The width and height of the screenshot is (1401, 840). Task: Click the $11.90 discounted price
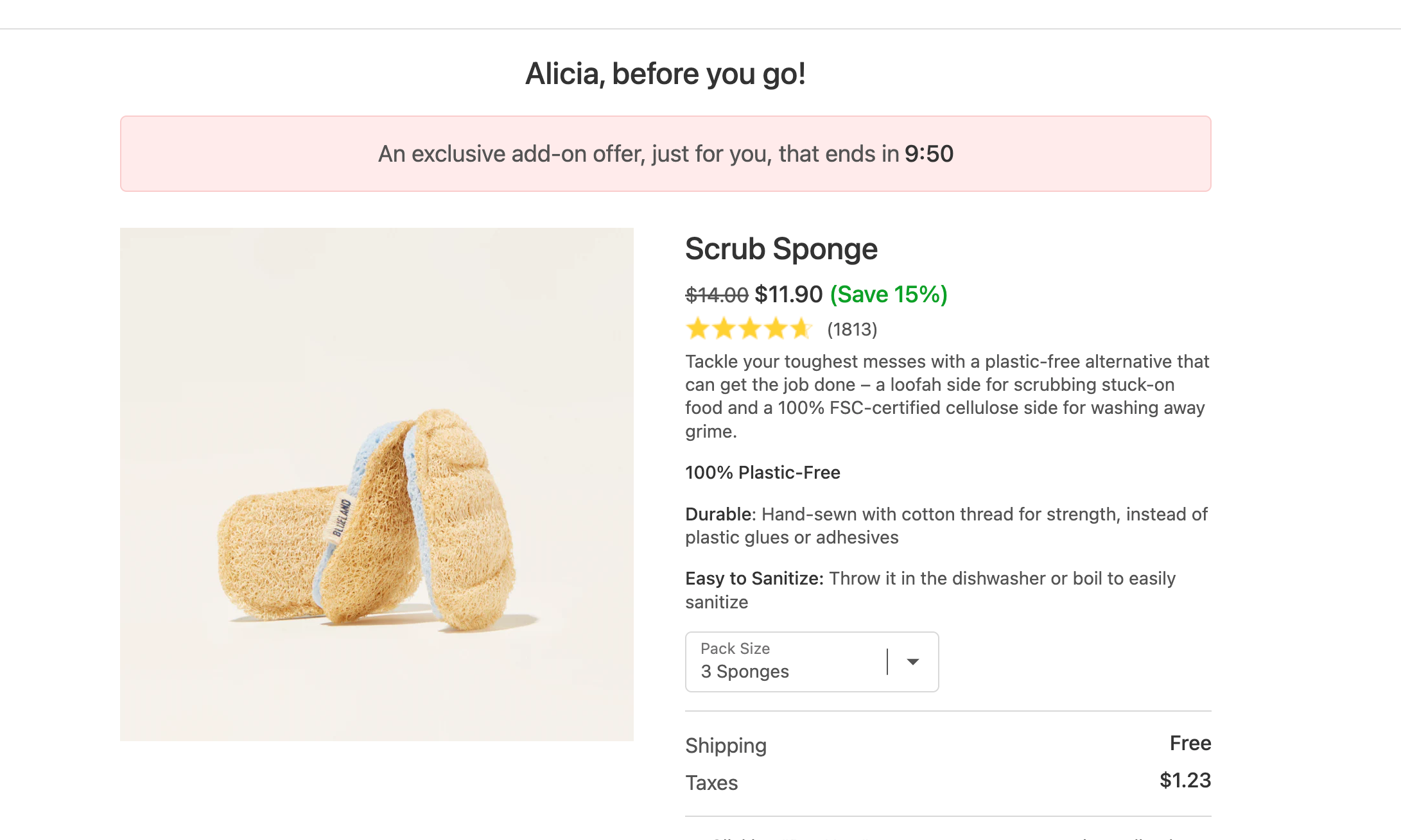[788, 295]
